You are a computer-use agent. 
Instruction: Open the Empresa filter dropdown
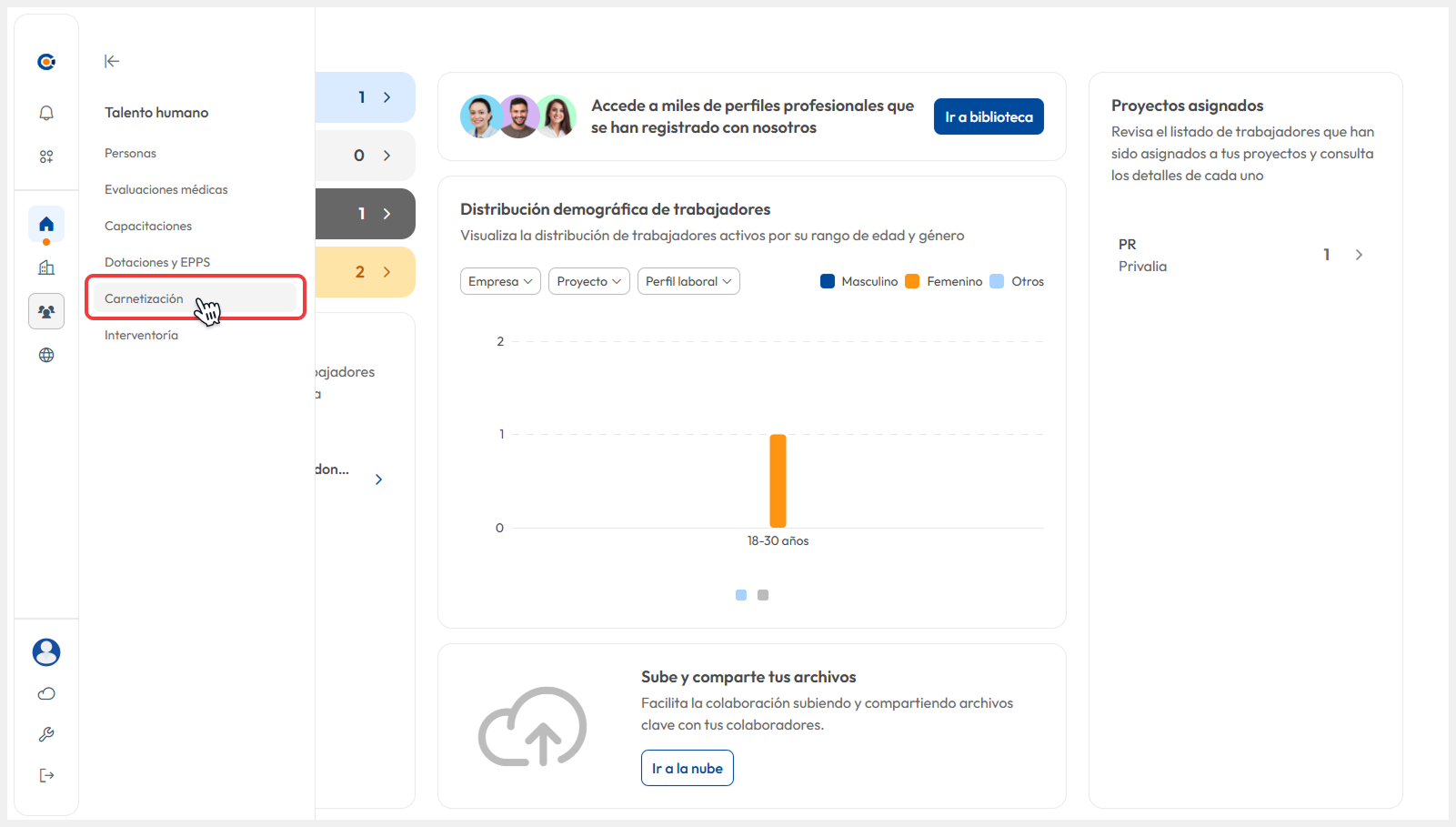pyautogui.click(x=500, y=281)
